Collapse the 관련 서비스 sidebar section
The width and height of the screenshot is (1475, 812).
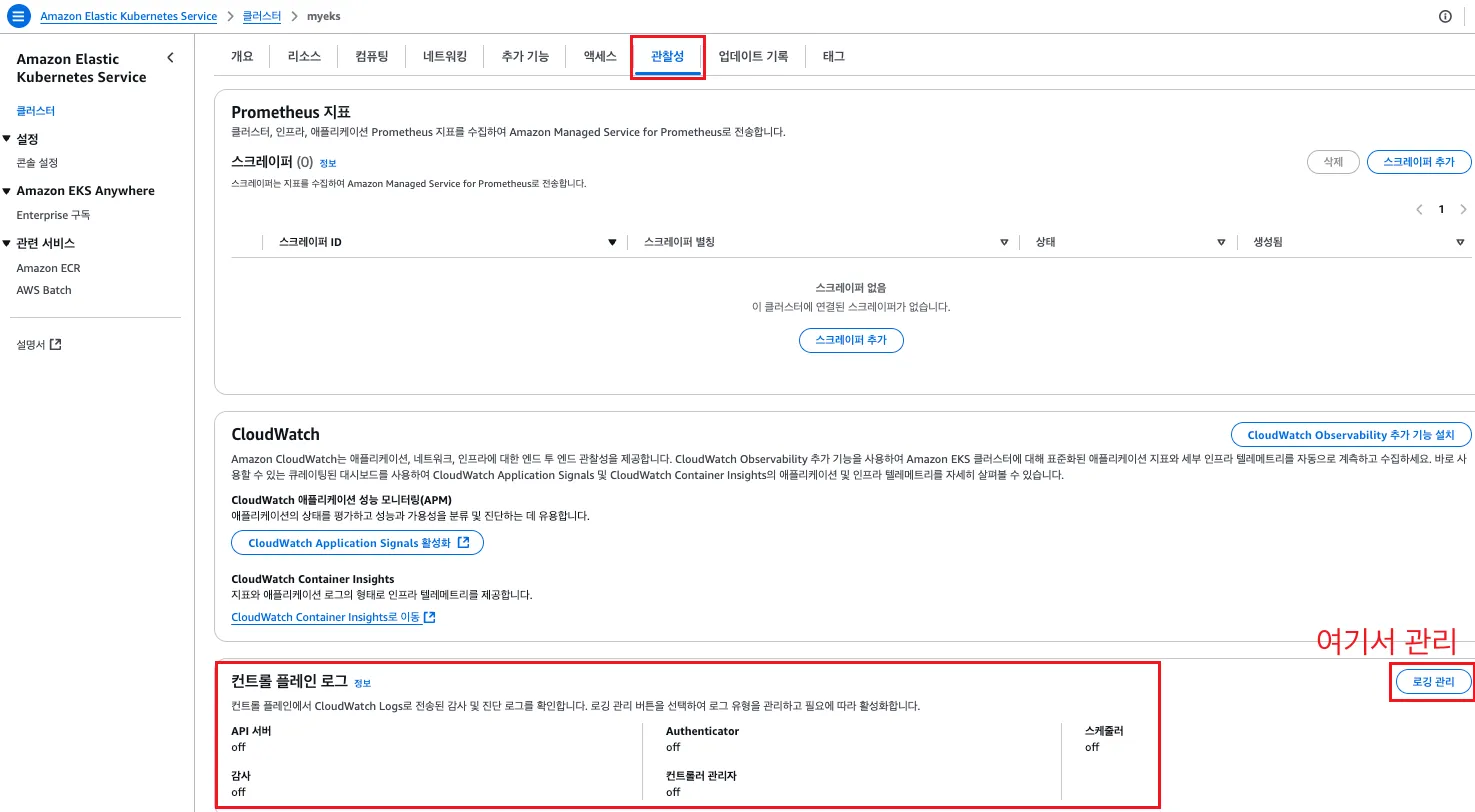coord(7,243)
